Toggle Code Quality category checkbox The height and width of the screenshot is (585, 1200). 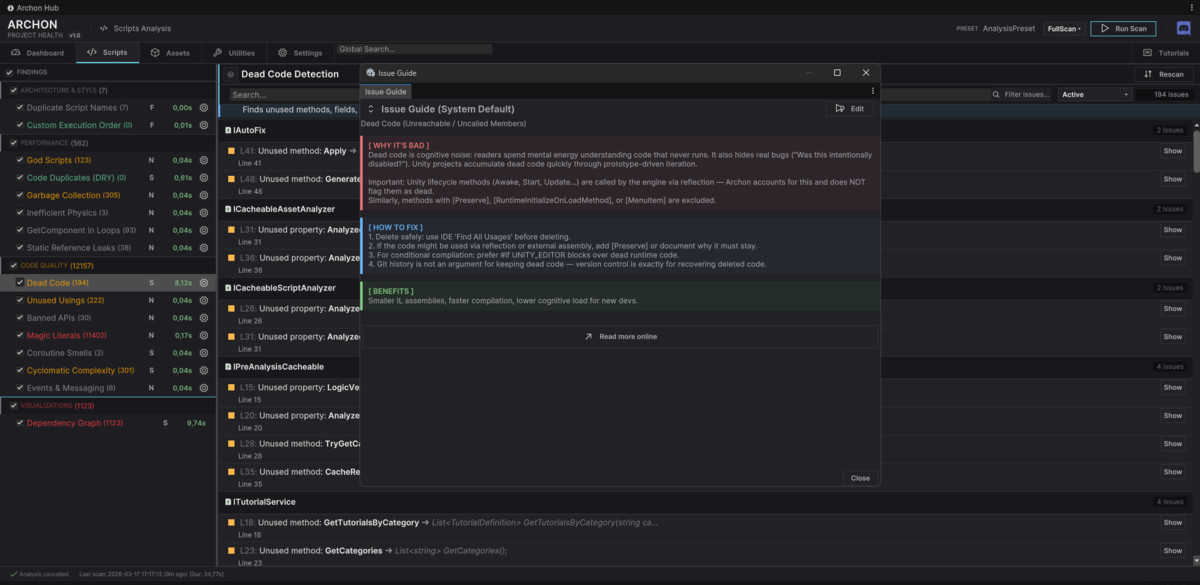[x=13, y=265]
